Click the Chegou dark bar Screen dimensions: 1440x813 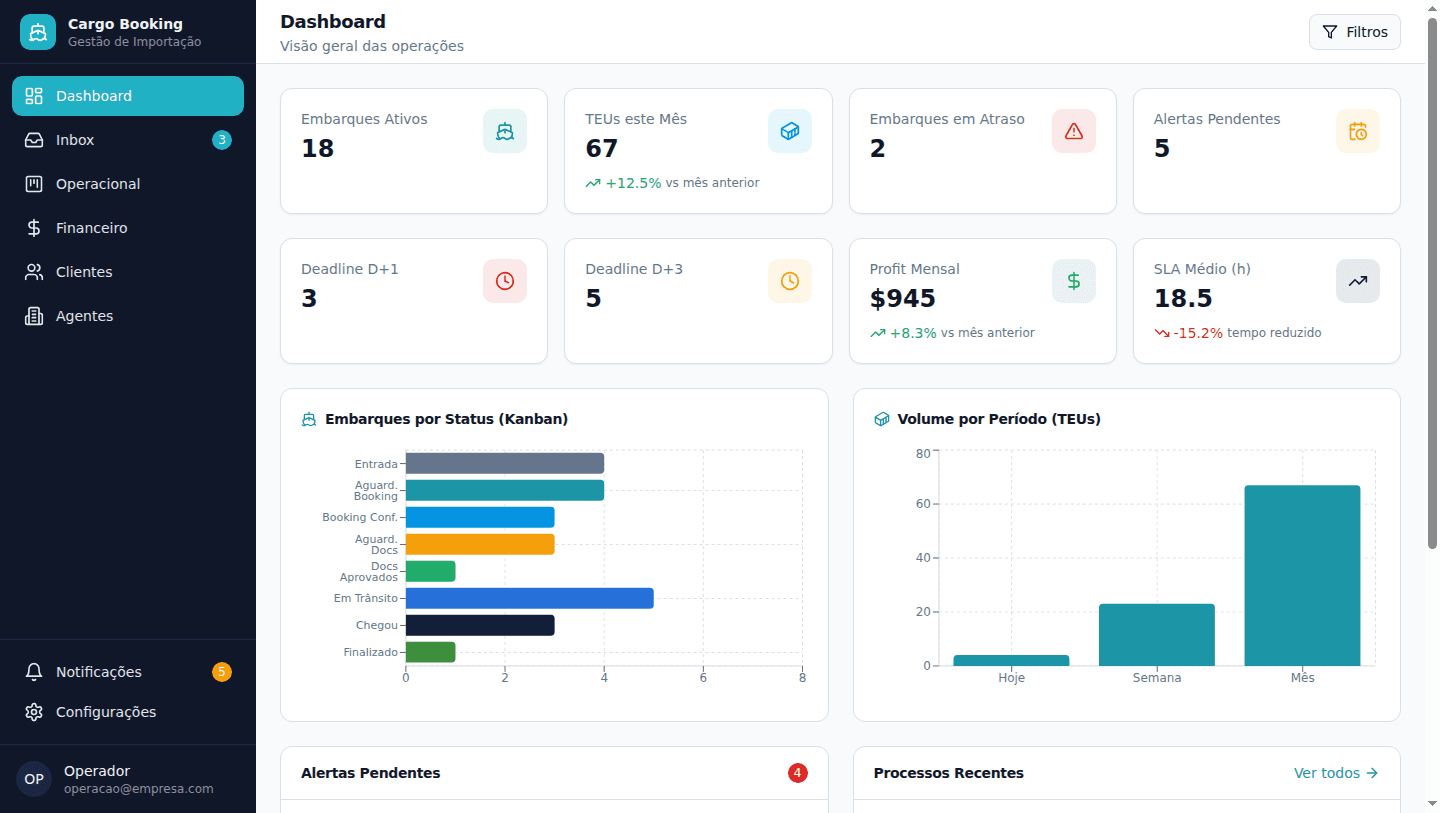tap(480, 625)
